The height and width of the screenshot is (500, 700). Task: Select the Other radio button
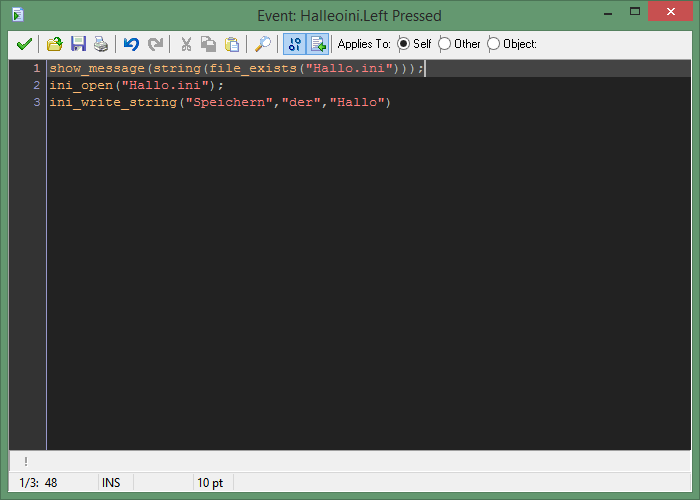tap(445, 44)
